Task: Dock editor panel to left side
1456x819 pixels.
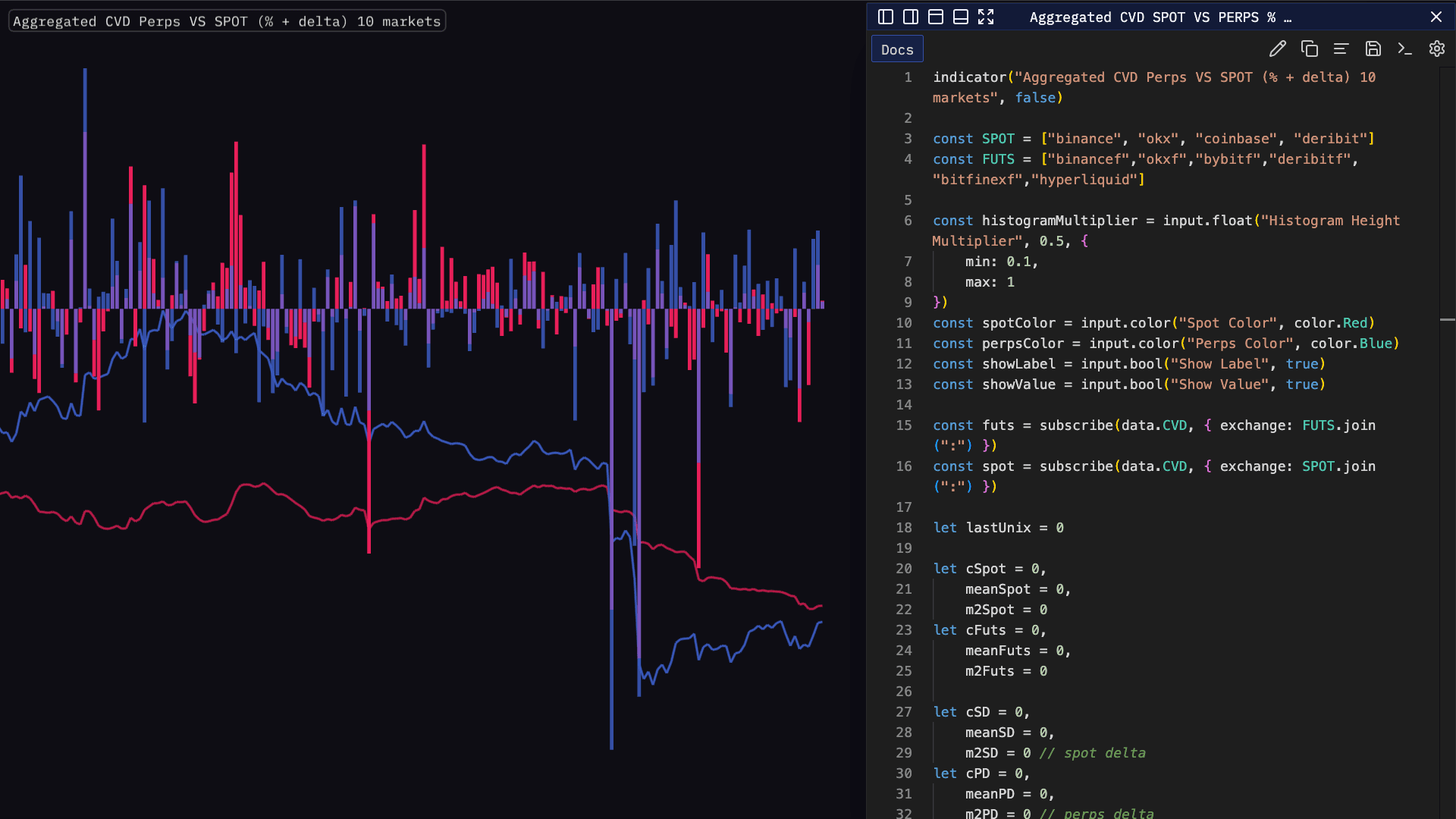Action: click(886, 17)
